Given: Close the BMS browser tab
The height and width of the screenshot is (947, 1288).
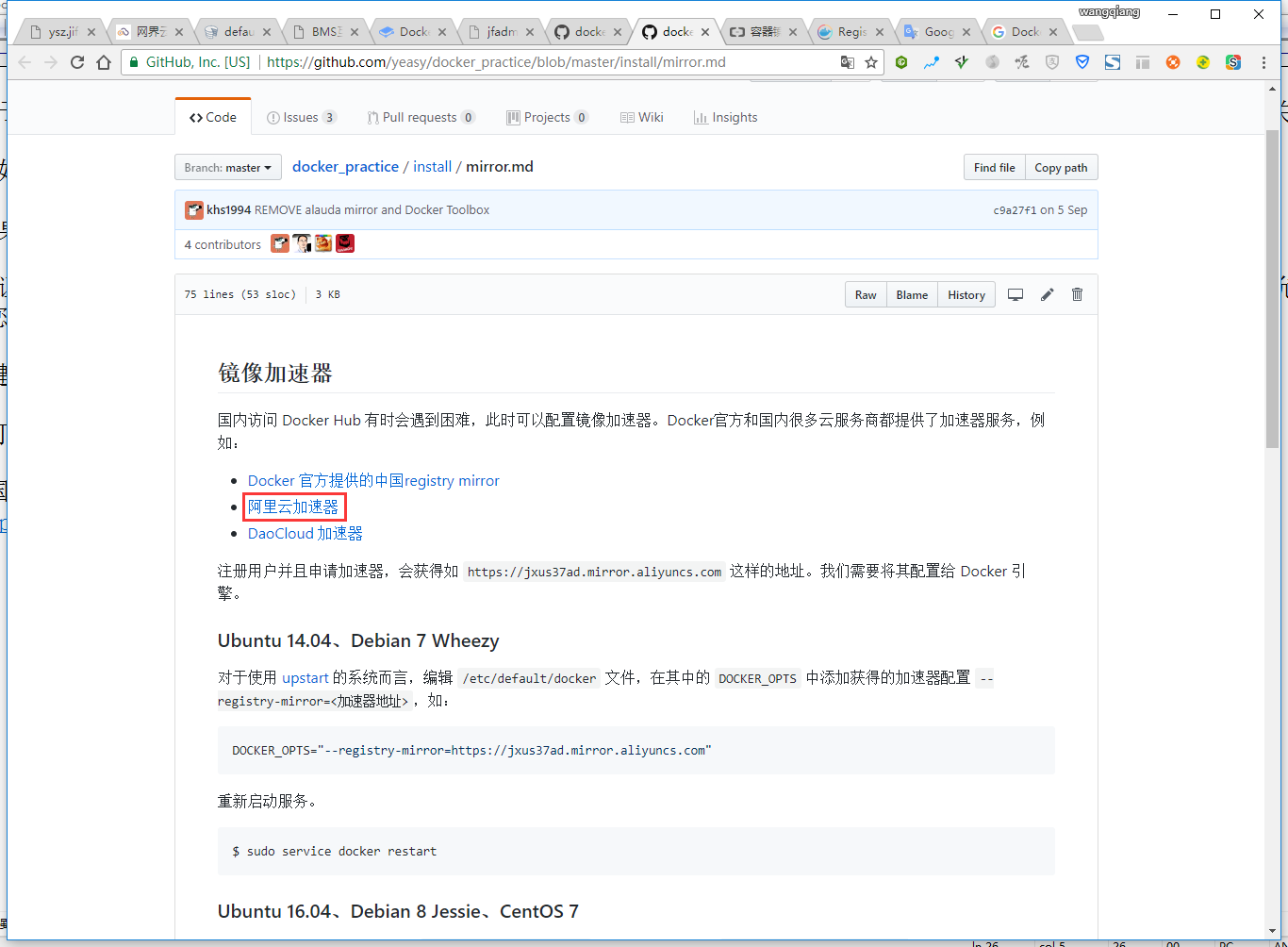Looking at the screenshot, I should (355, 32).
